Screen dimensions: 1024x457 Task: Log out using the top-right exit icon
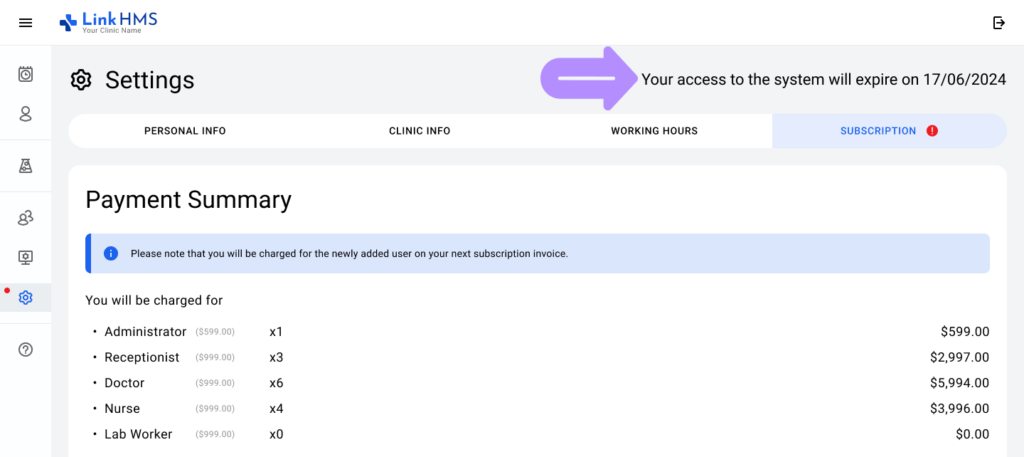999,23
